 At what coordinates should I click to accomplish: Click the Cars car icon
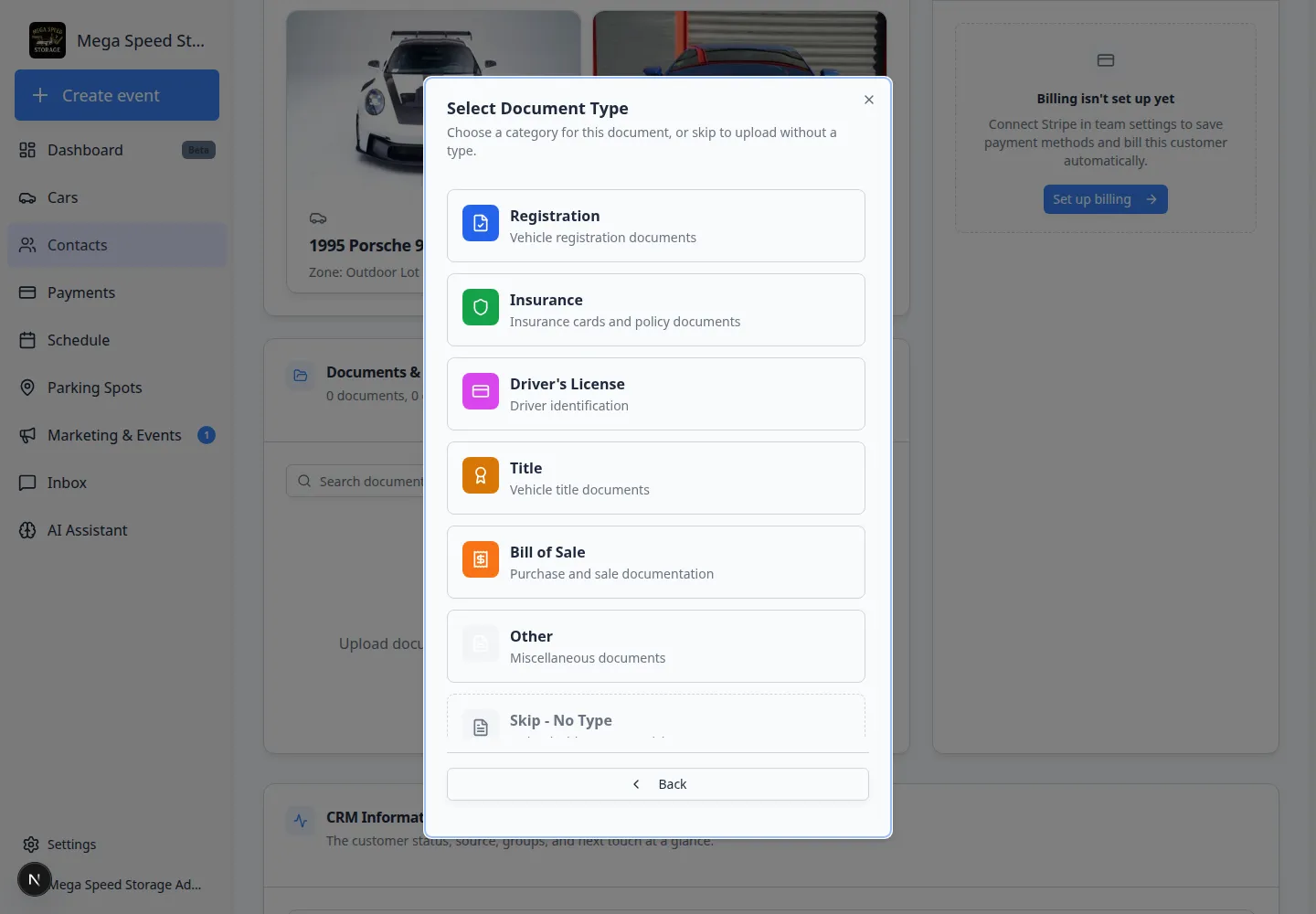(x=27, y=197)
